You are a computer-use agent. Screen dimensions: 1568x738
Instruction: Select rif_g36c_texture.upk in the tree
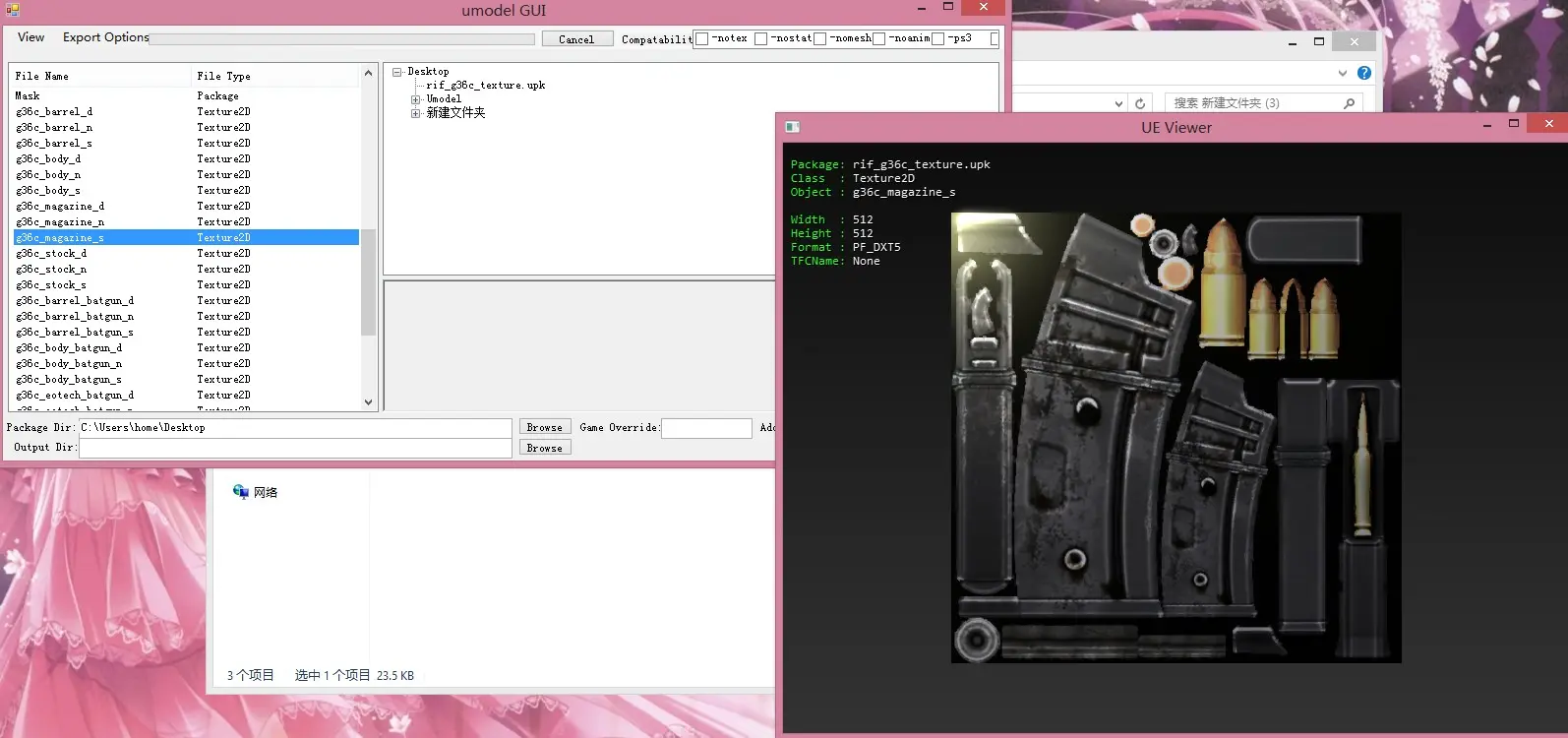click(x=486, y=86)
